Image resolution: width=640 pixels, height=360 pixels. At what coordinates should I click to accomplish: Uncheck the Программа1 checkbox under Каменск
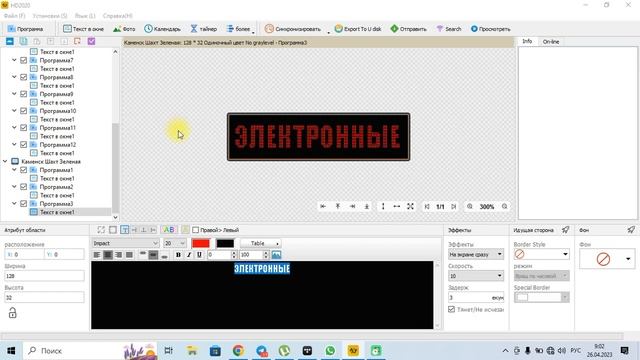tap(24, 170)
